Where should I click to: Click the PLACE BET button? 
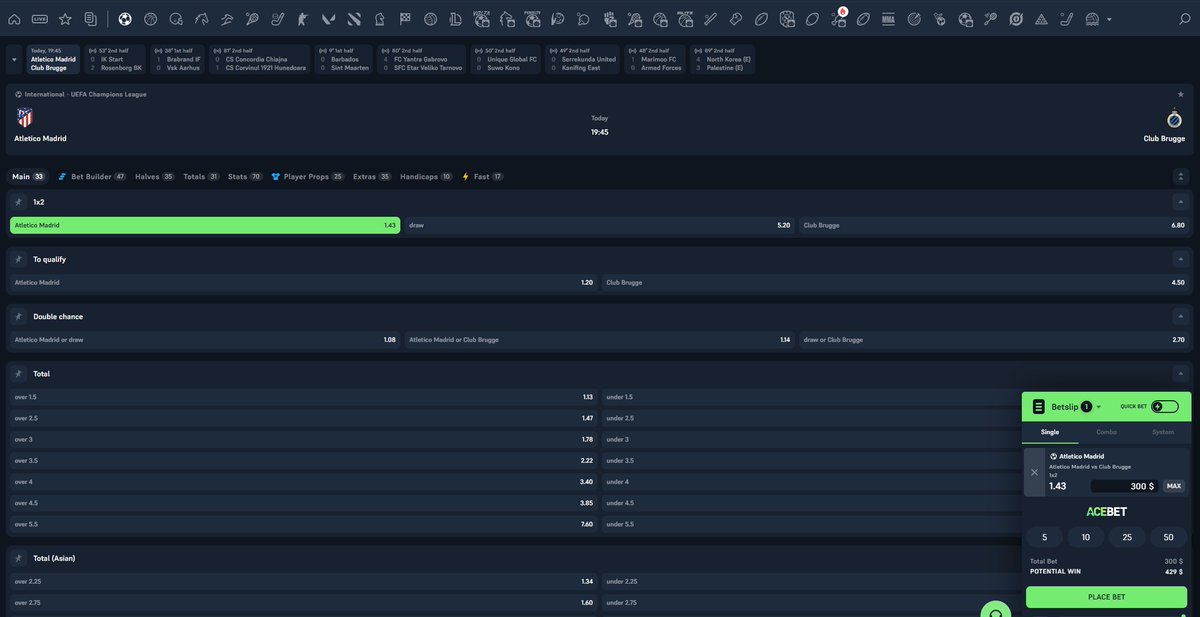pos(1106,597)
